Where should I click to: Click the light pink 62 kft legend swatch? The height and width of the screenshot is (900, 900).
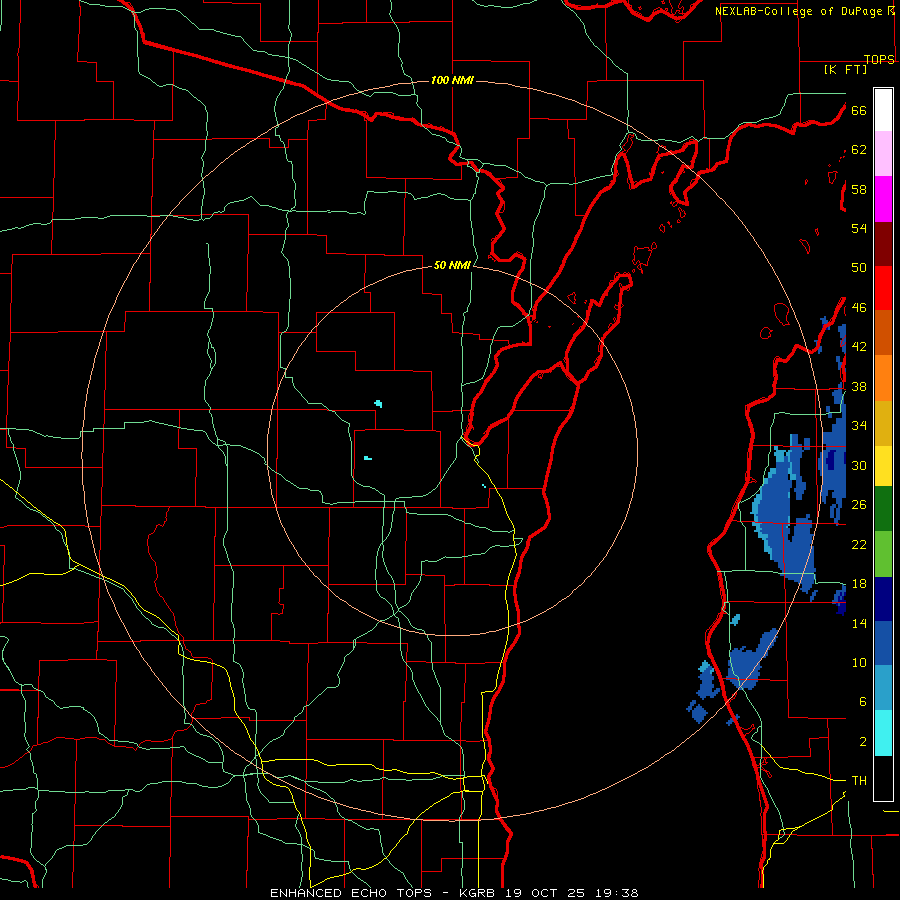pyautogui.click(x=883, y=154)
